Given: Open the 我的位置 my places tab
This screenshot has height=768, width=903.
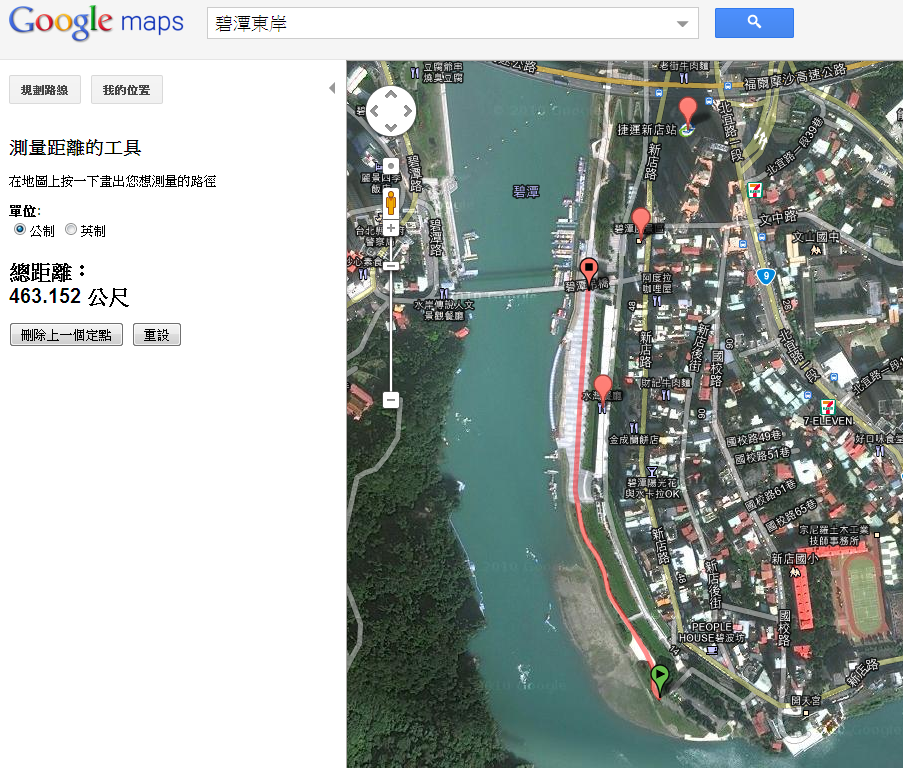Looking at the screenshot, I should pos(127,90).
